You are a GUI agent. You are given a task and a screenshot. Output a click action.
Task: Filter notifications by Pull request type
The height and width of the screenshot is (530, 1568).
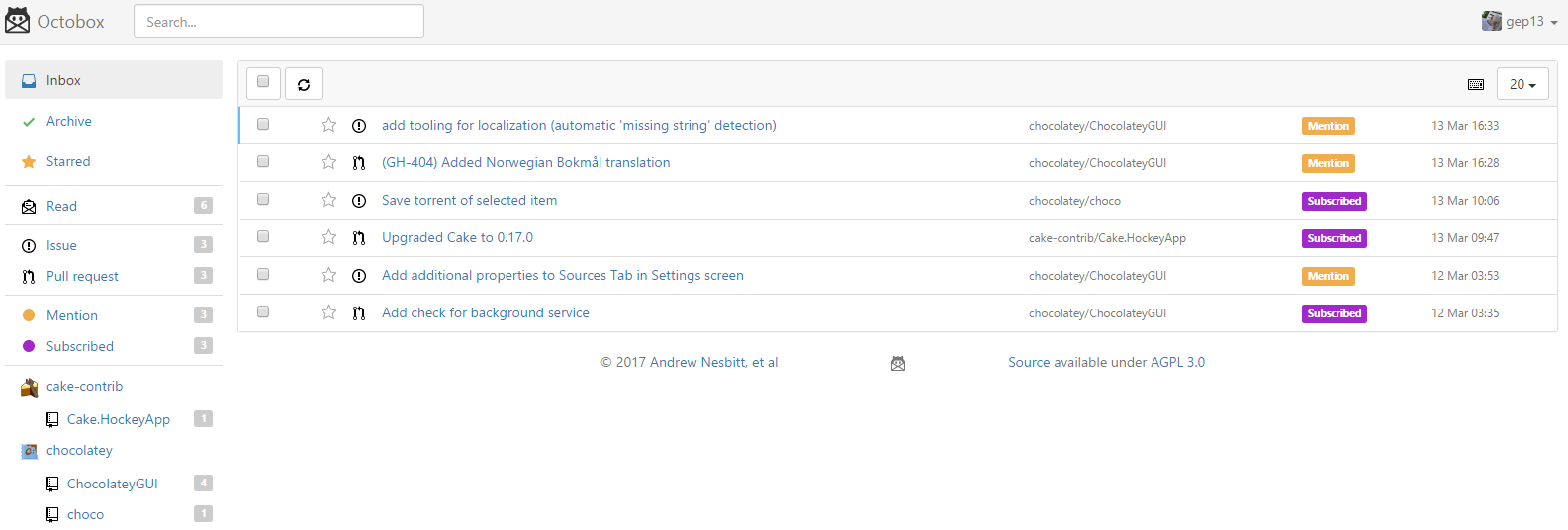click(x=114, y=276)
